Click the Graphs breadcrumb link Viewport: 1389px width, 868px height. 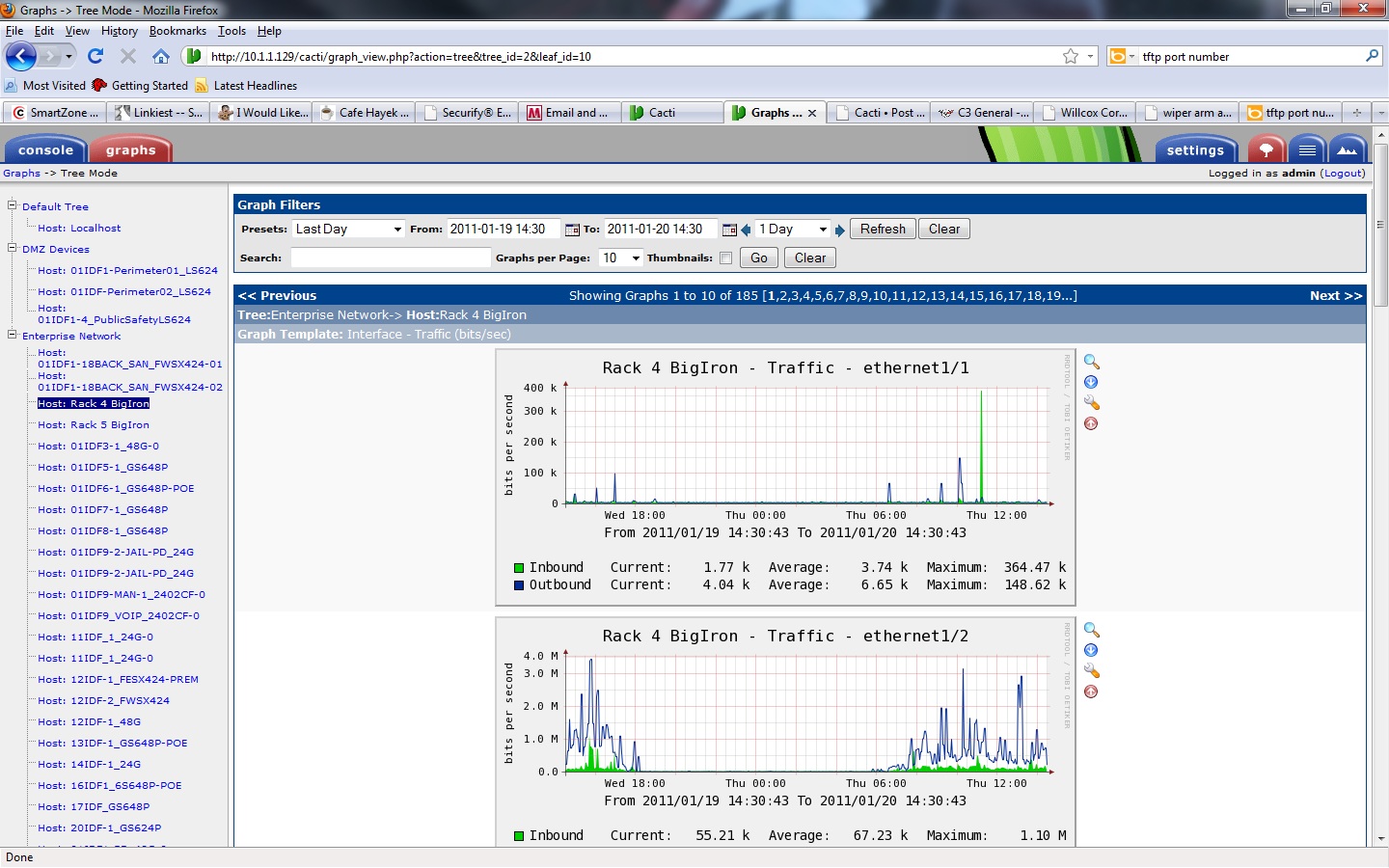tap(21, 174)
